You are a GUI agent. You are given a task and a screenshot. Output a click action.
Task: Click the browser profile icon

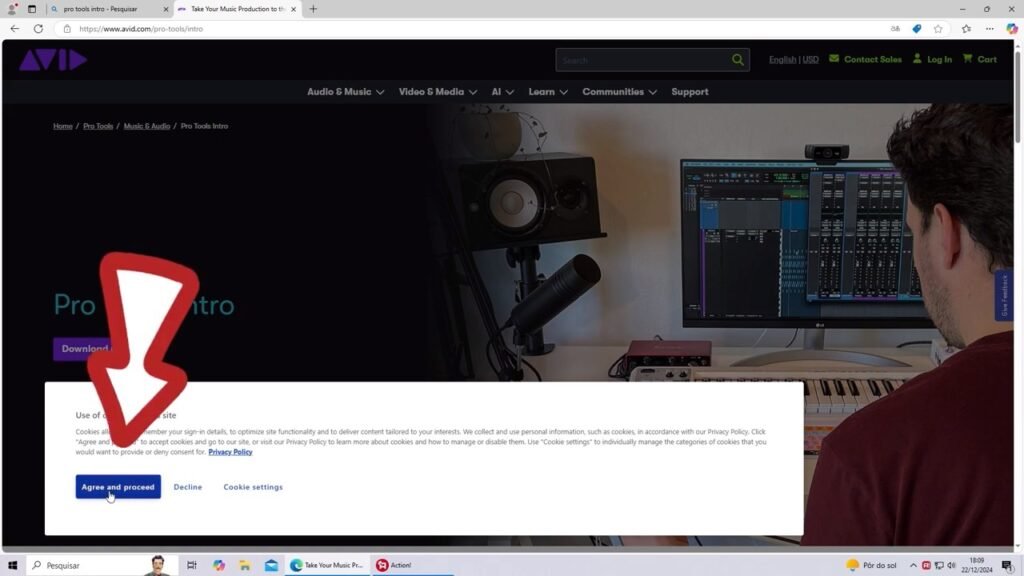click(x=12, y=9)
